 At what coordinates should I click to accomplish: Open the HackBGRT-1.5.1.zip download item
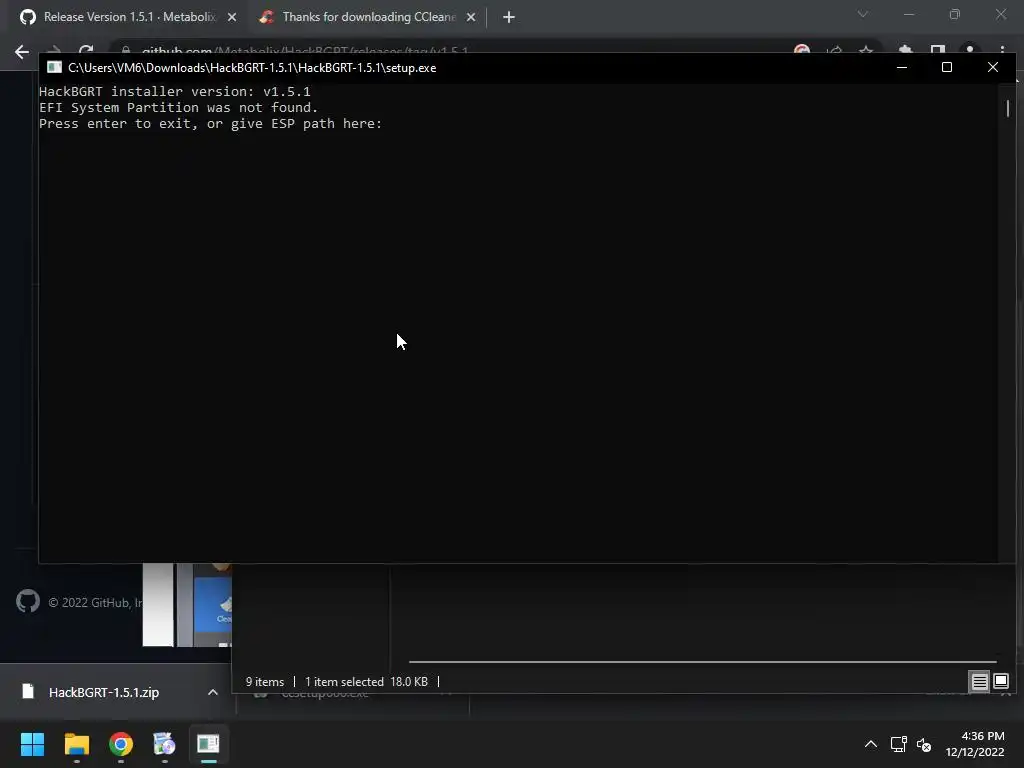[x=103, y=692]
